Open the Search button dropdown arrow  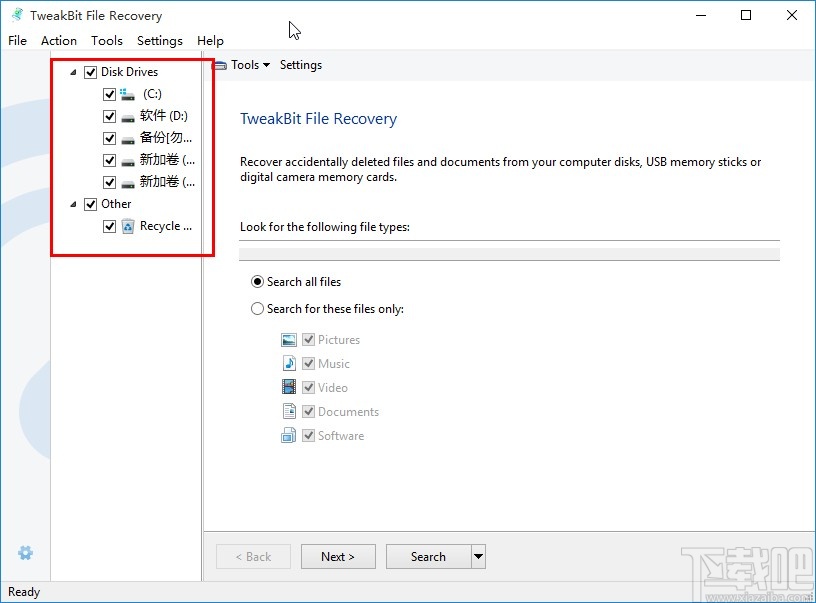pos(478,557)
